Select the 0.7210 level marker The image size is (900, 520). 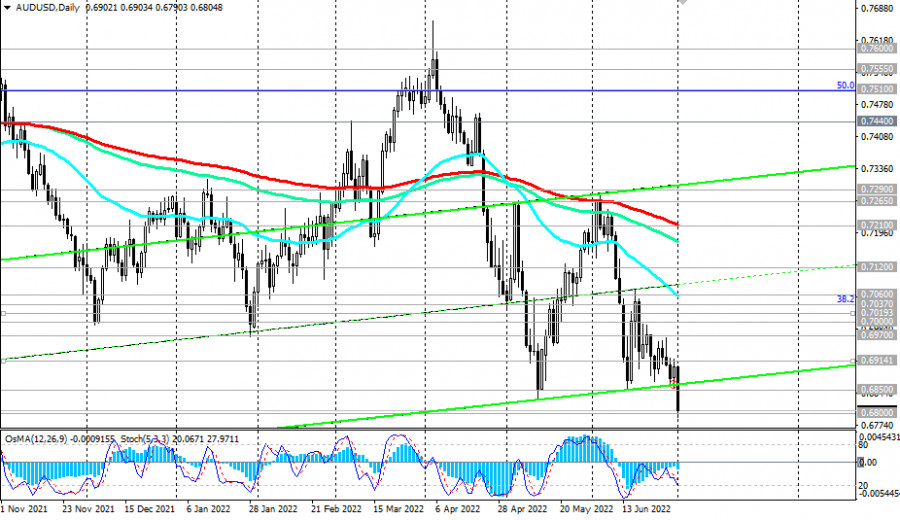875,226
